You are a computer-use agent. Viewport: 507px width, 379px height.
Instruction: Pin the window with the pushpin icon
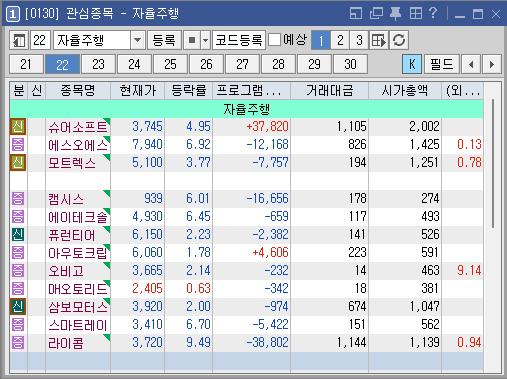click(396, 14)
